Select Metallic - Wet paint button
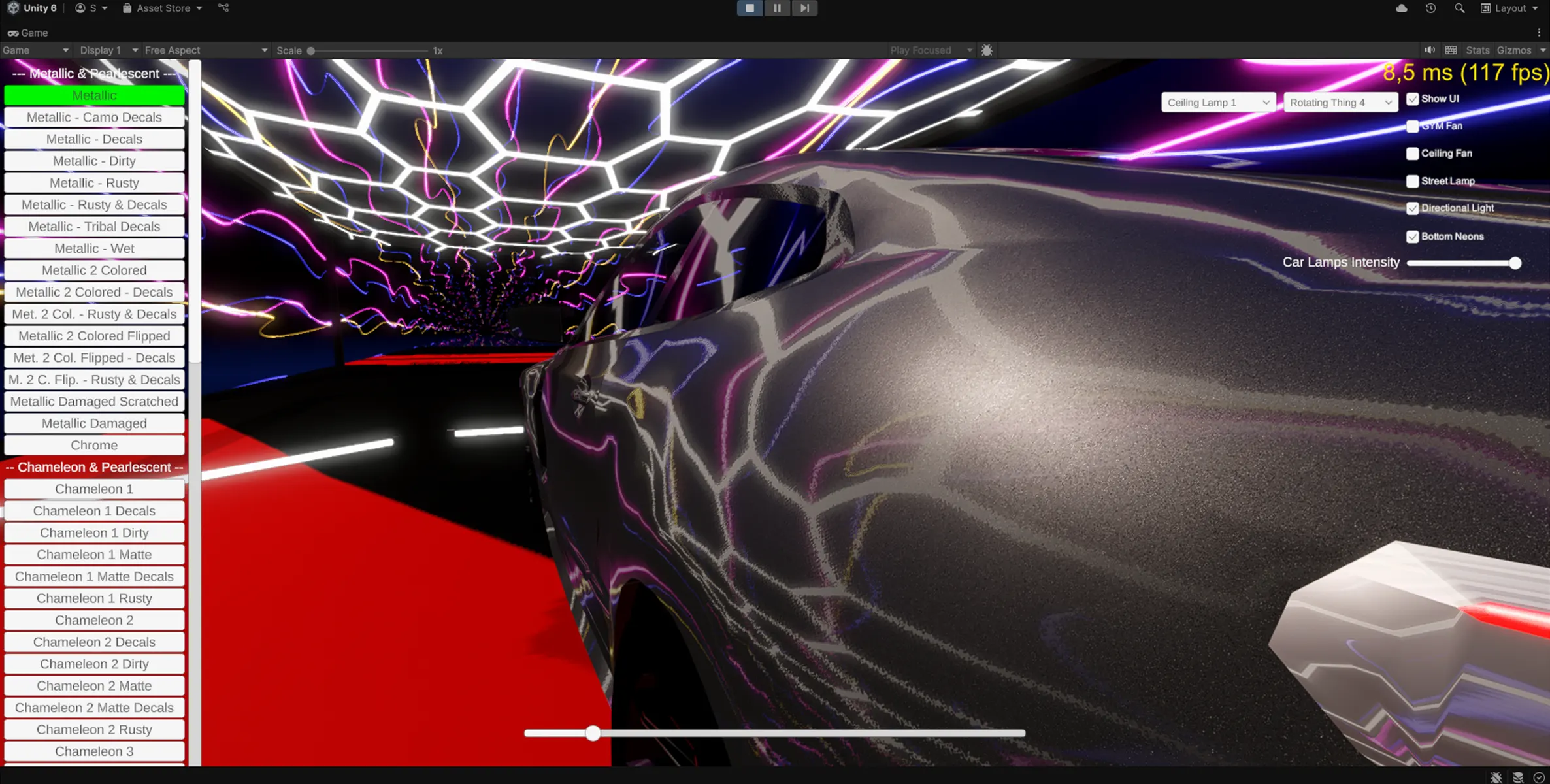This screenshot has height=784, width=1550. [x=94, y=248]
